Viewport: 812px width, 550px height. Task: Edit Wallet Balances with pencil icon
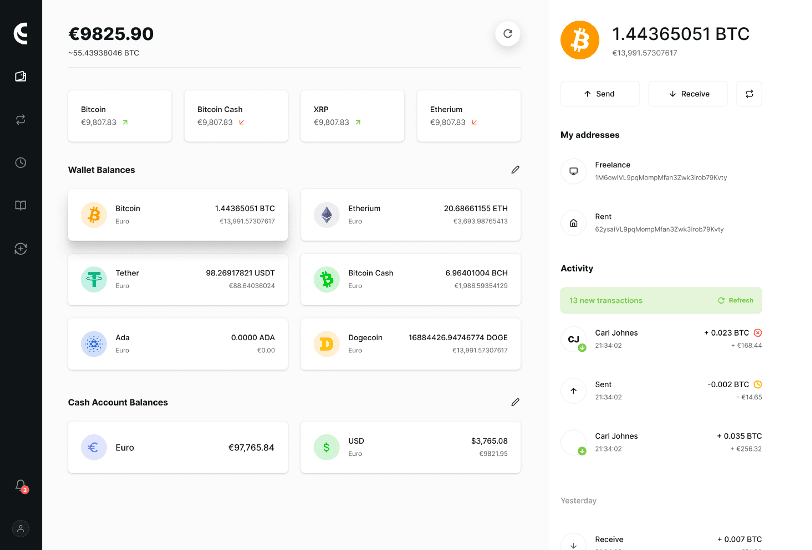click(x=515, y=170)
